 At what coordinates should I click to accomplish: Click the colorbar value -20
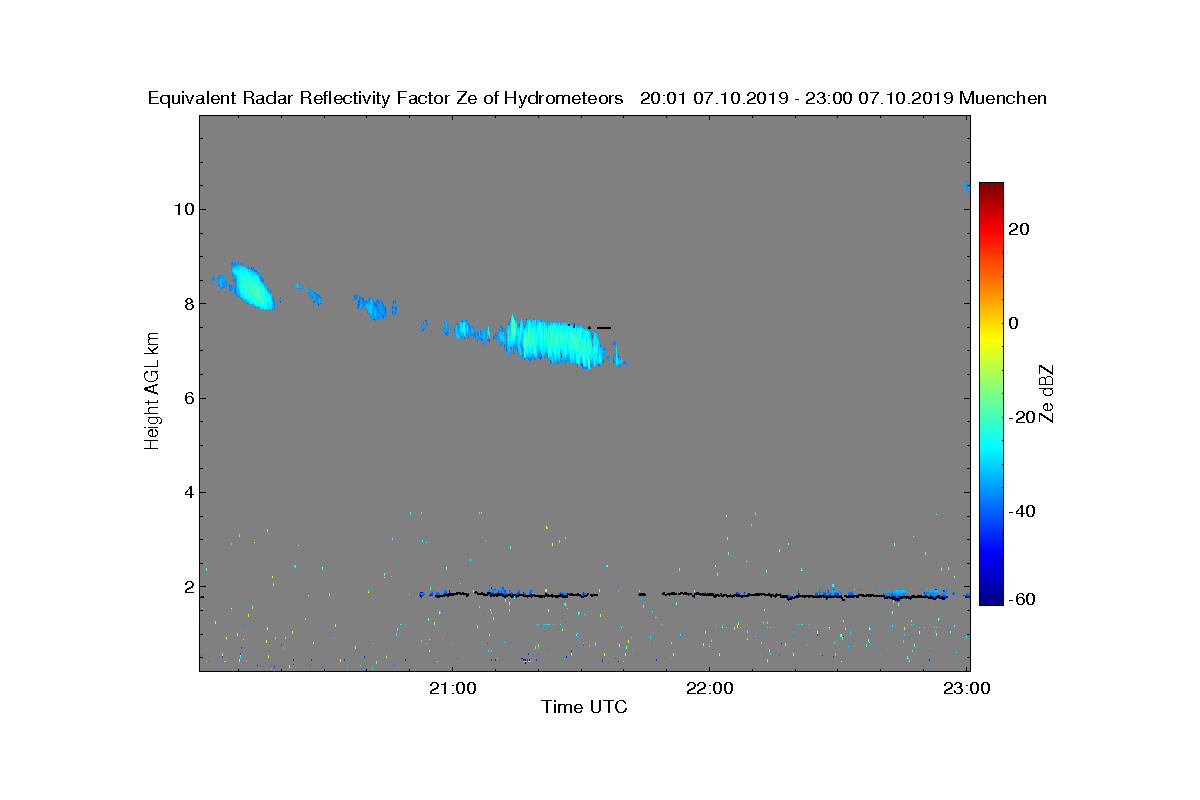click(x=1022, y=417)
